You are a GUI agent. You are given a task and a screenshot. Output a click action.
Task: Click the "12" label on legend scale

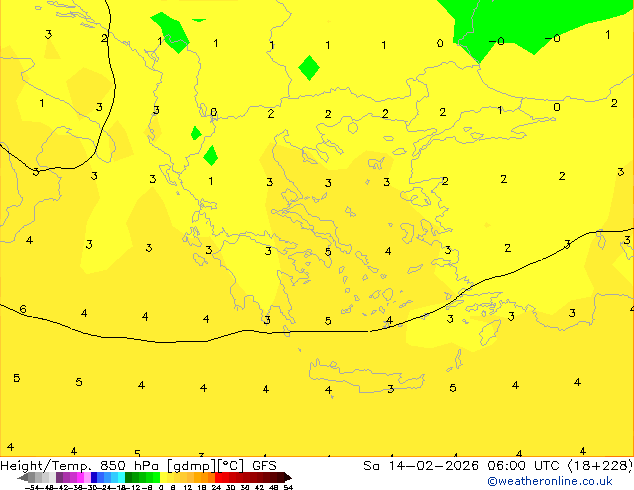(x=188, y=487)
